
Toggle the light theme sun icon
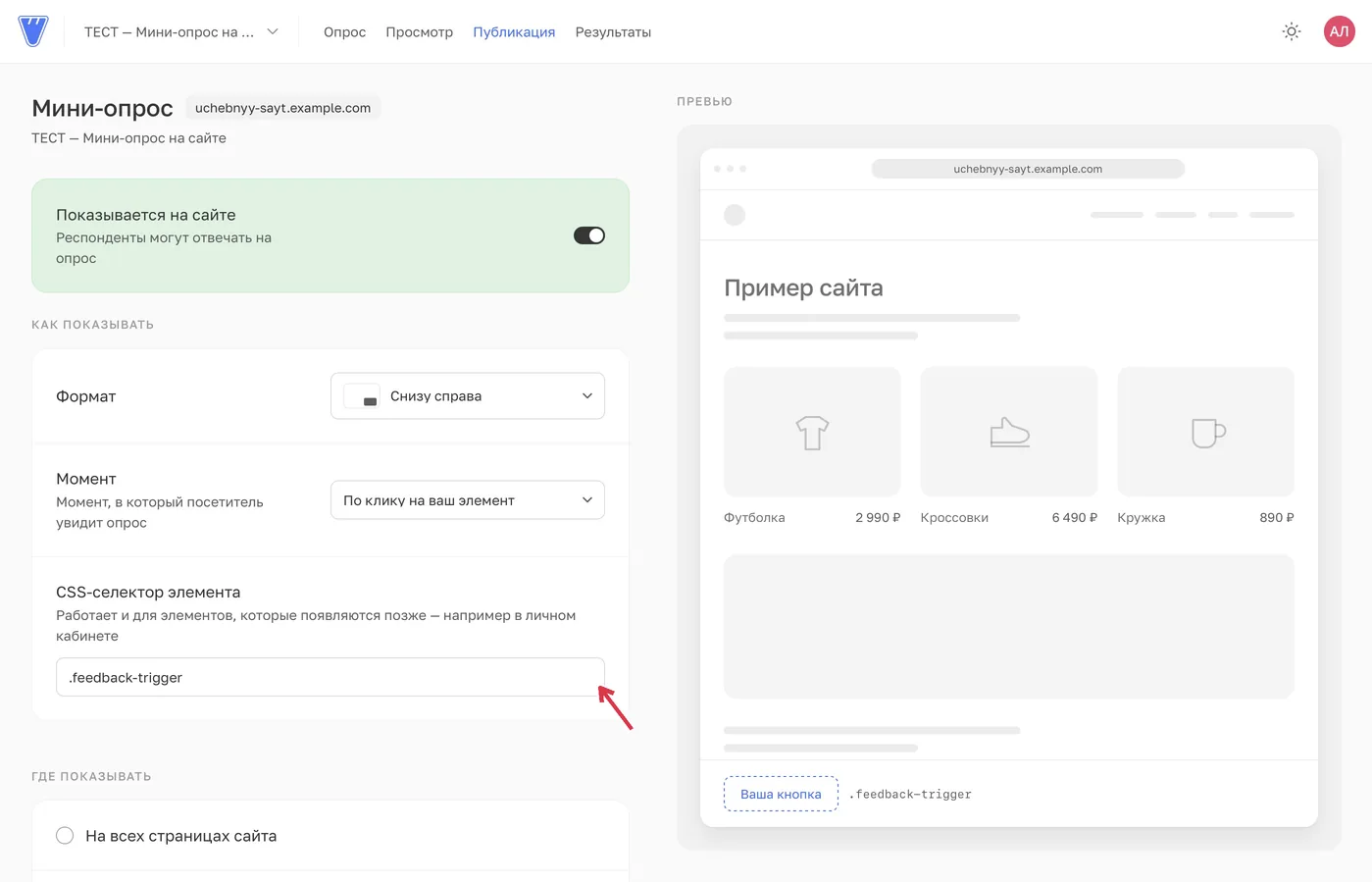tap(1292, 31)
